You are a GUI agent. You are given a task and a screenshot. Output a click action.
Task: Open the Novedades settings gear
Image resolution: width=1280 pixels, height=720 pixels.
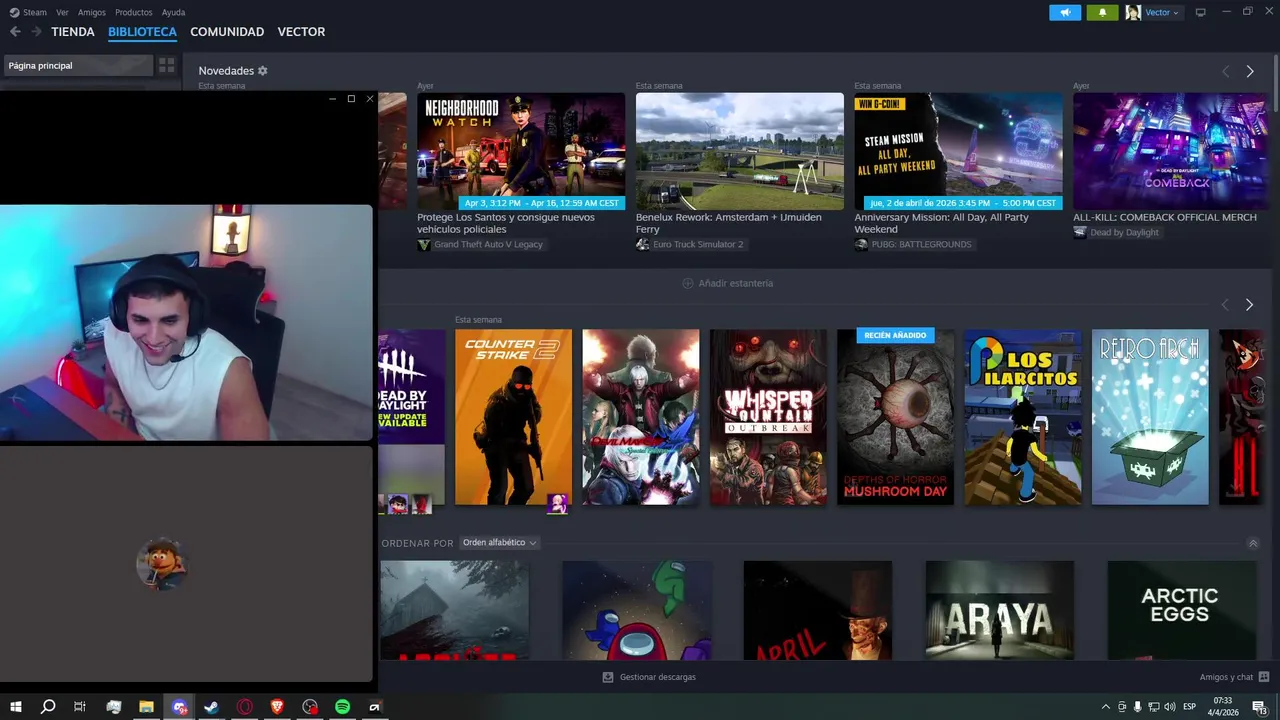[263, 71]
